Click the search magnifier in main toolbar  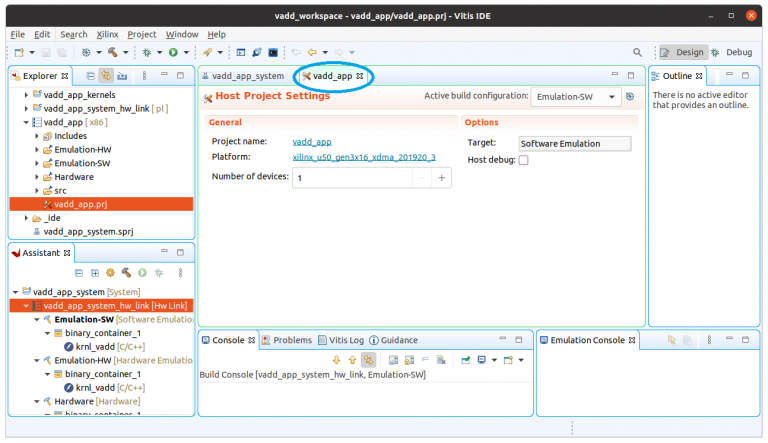(x=638, y=52)
